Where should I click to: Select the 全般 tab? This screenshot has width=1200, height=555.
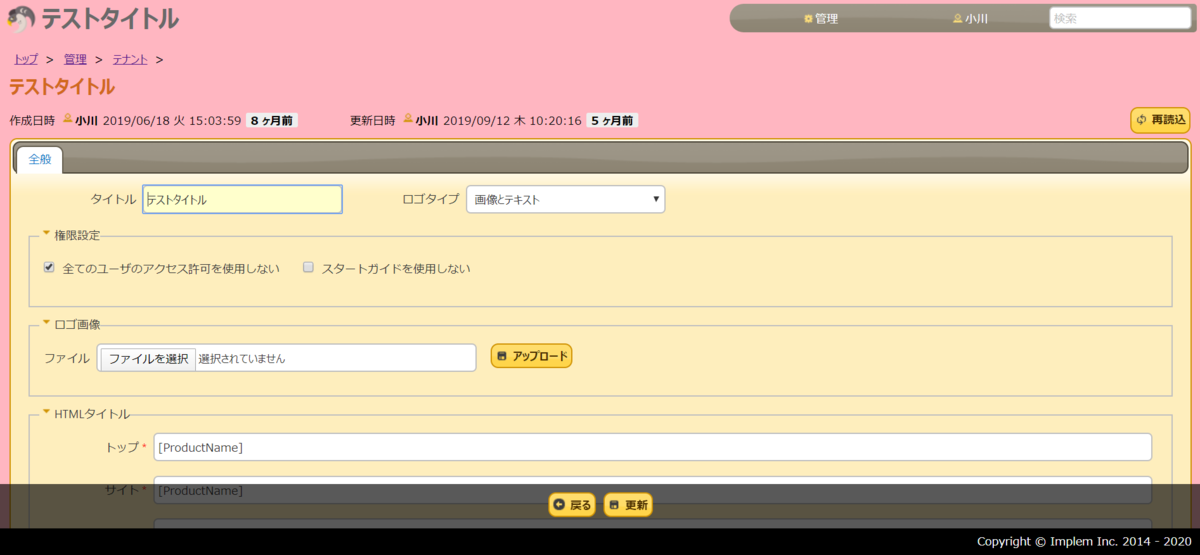pos(40,159)
